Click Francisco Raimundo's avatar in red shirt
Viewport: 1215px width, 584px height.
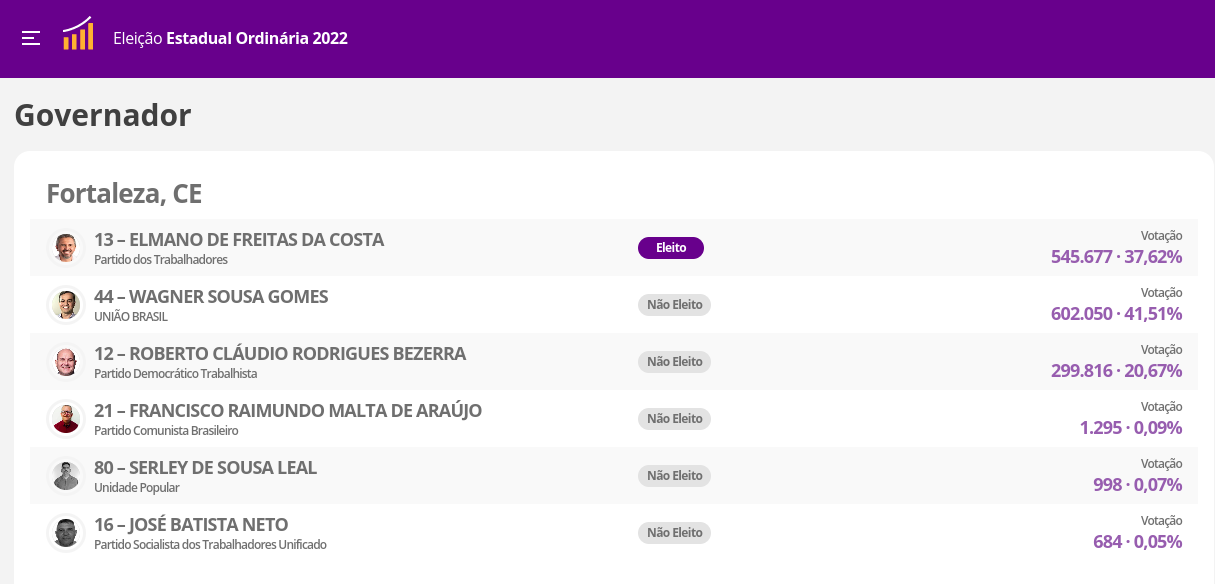[66, 418]
